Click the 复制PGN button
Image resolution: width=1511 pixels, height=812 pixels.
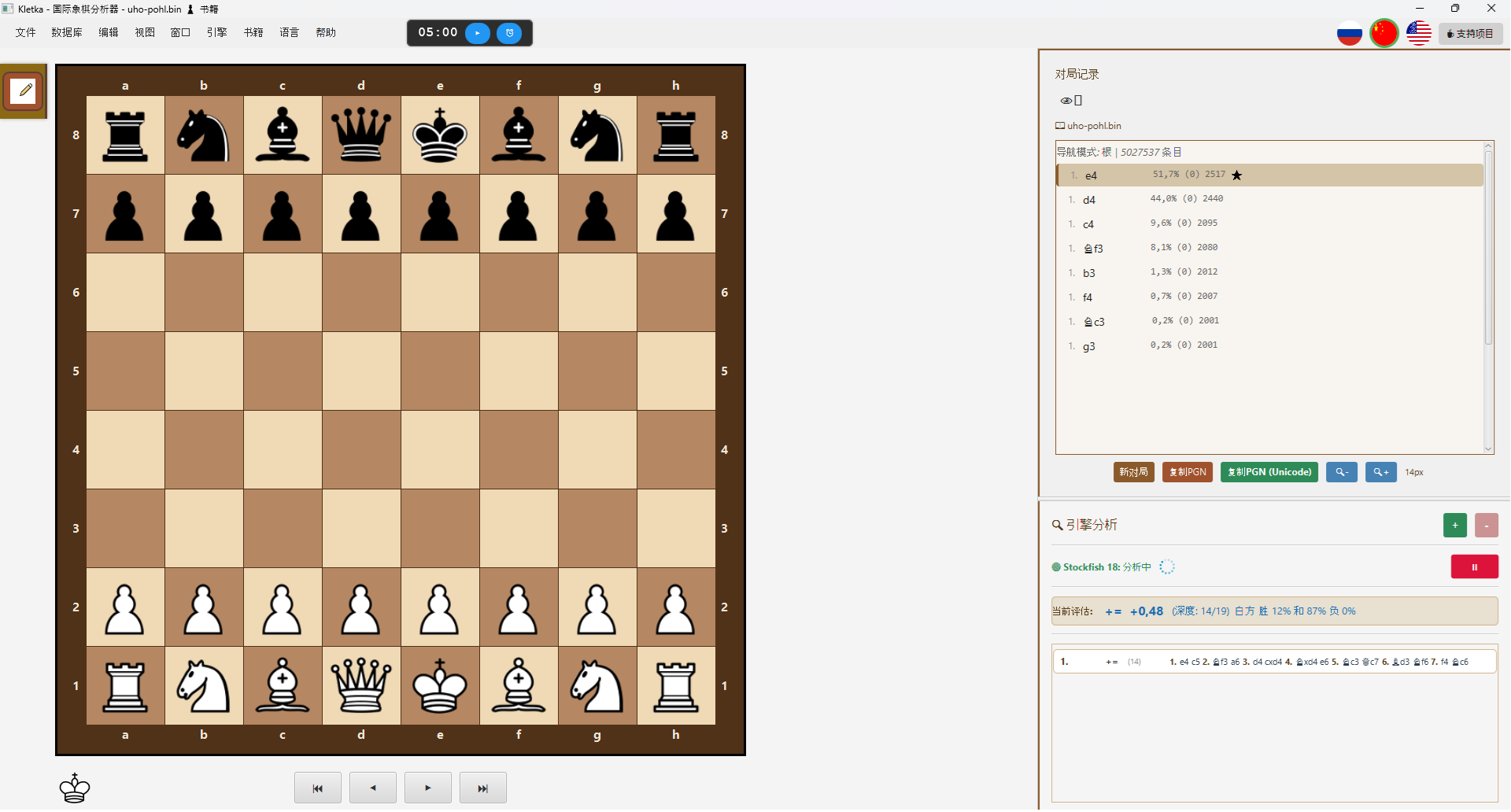coord(1188,472)
